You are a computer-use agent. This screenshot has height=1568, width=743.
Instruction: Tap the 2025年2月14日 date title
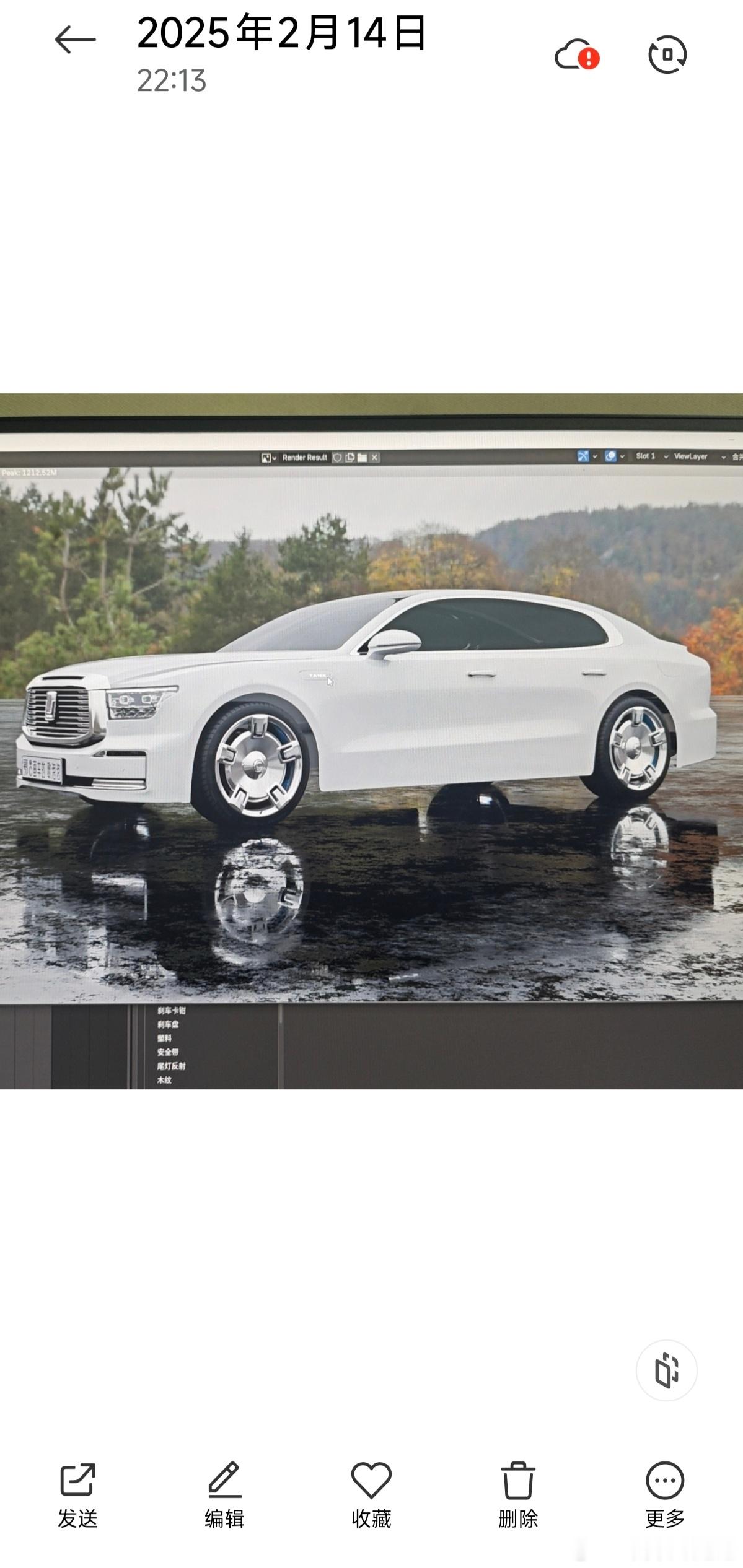282,33
